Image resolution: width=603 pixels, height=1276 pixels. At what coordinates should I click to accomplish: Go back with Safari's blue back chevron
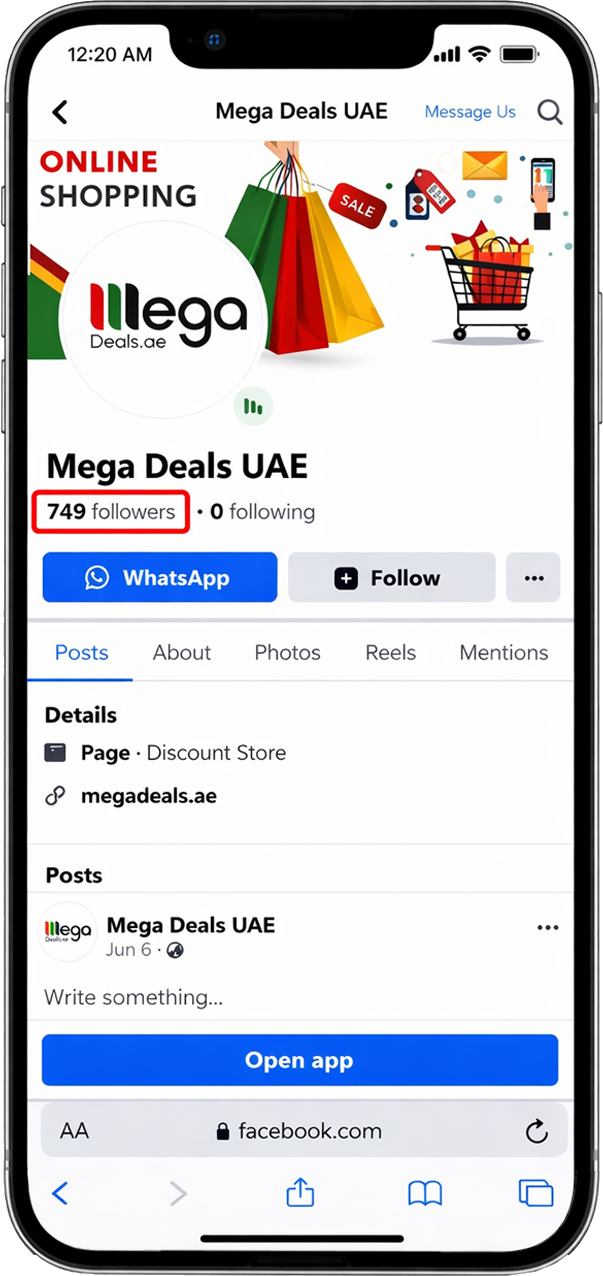(60, 1193)
